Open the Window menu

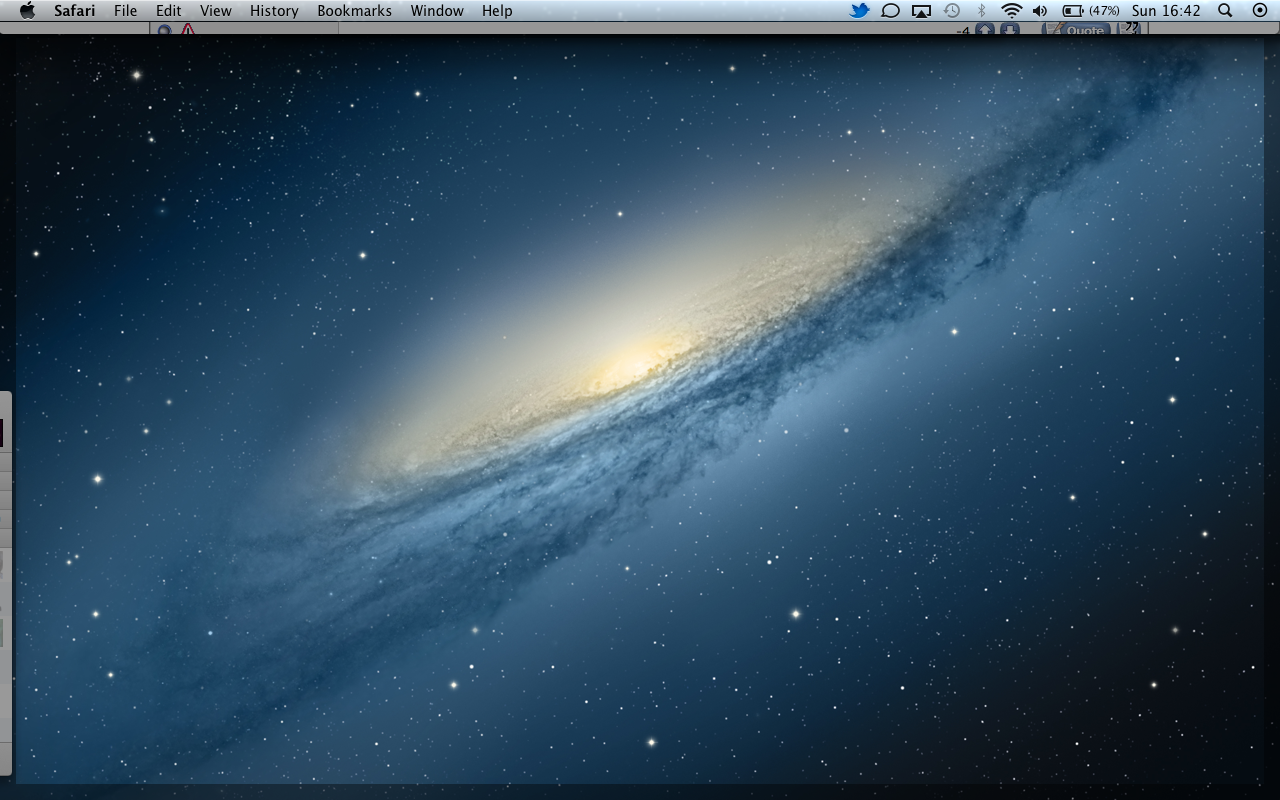[437, 11]
